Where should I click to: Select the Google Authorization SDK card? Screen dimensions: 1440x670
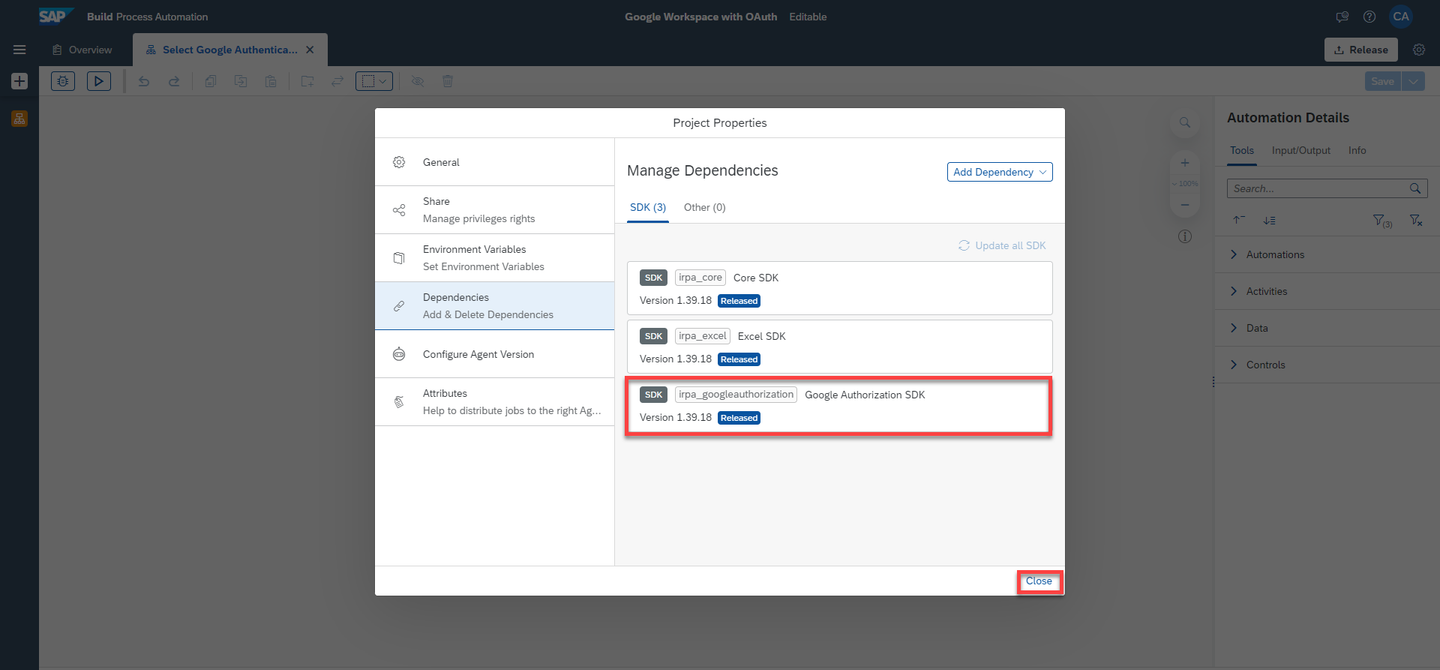[840, 406]
